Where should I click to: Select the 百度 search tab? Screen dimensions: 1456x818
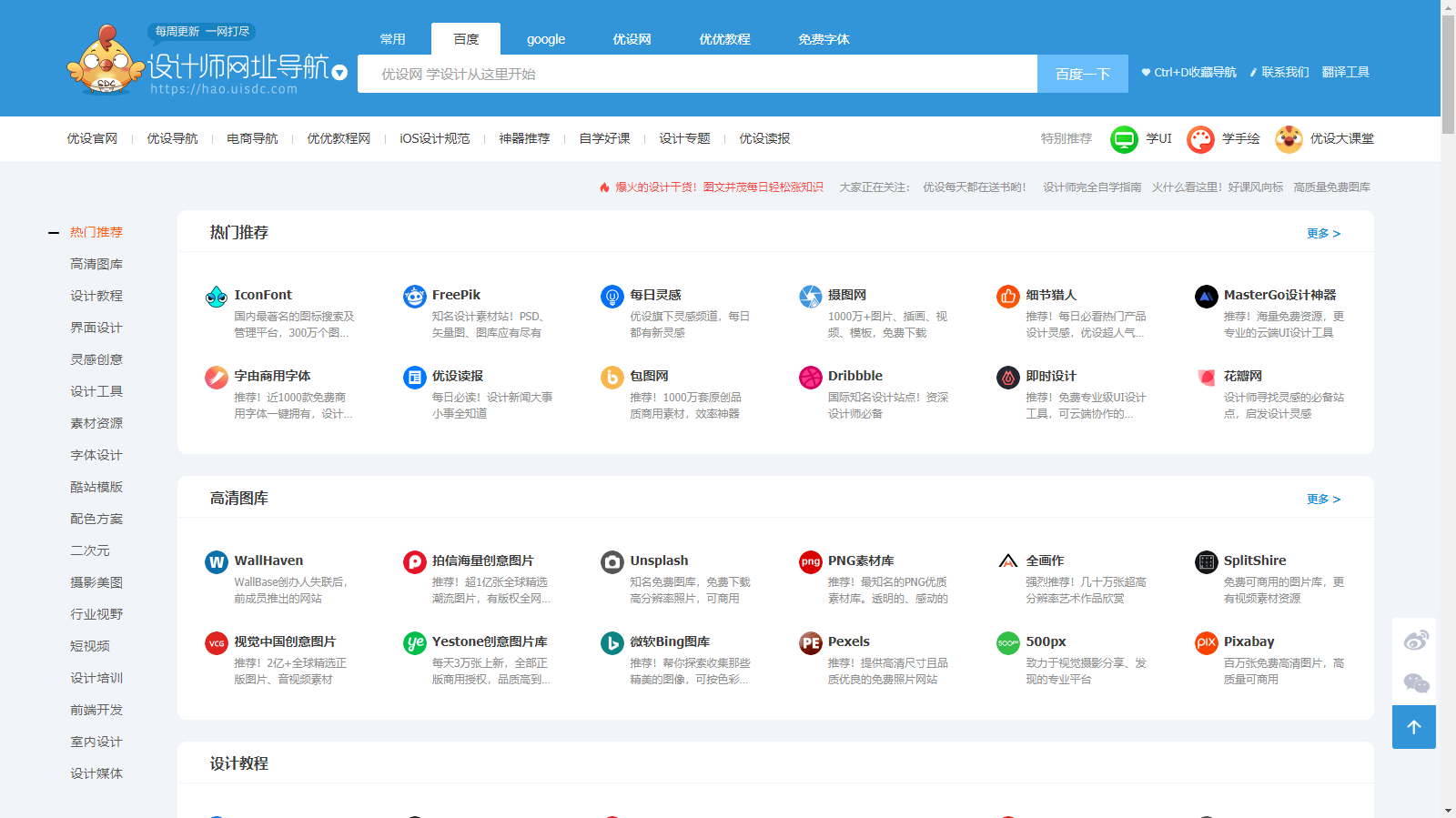coord(466,39)
